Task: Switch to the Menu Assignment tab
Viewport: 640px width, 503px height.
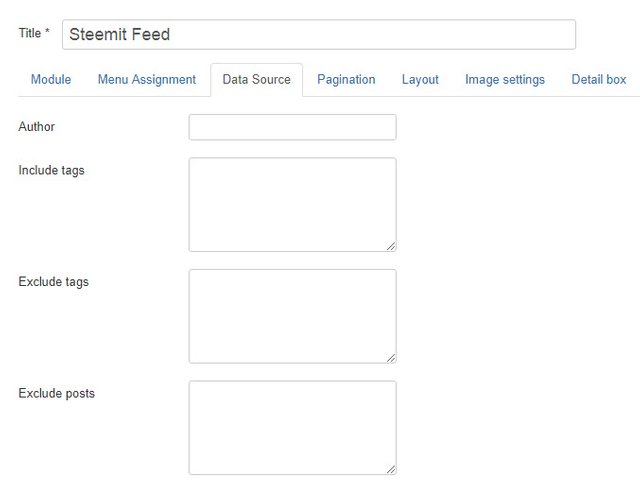Action: pos(147,79)
